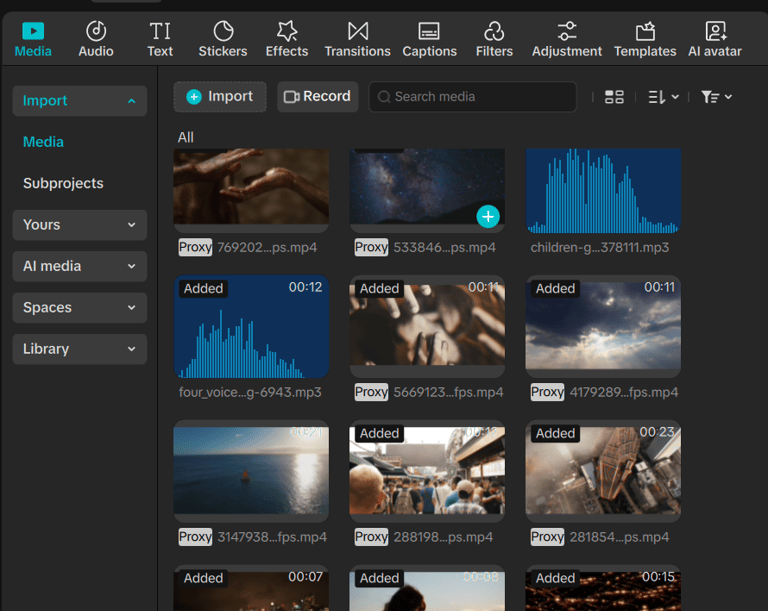This screenshot has height=611, width=768.
Task: Add the starry sky clip with plus icon
Action: coord(487,216)
